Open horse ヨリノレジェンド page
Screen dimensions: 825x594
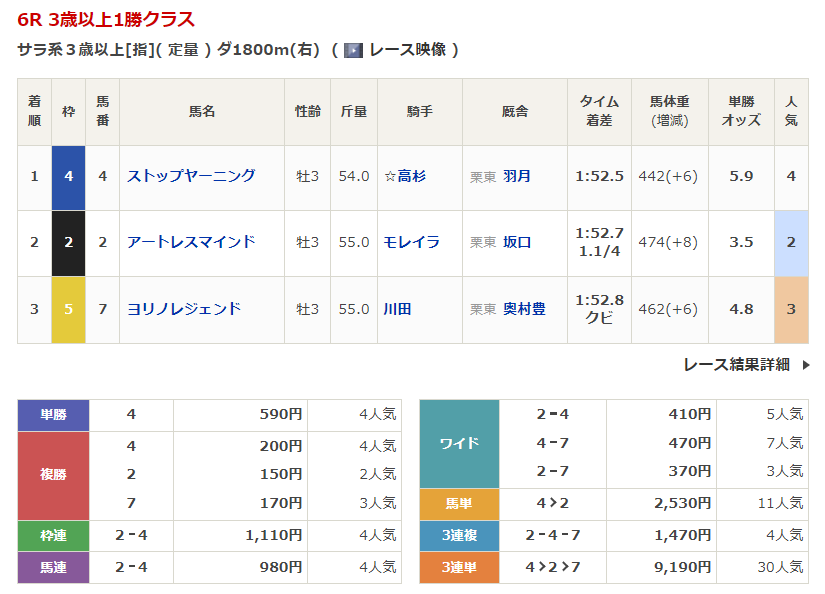tap(184, 309)
